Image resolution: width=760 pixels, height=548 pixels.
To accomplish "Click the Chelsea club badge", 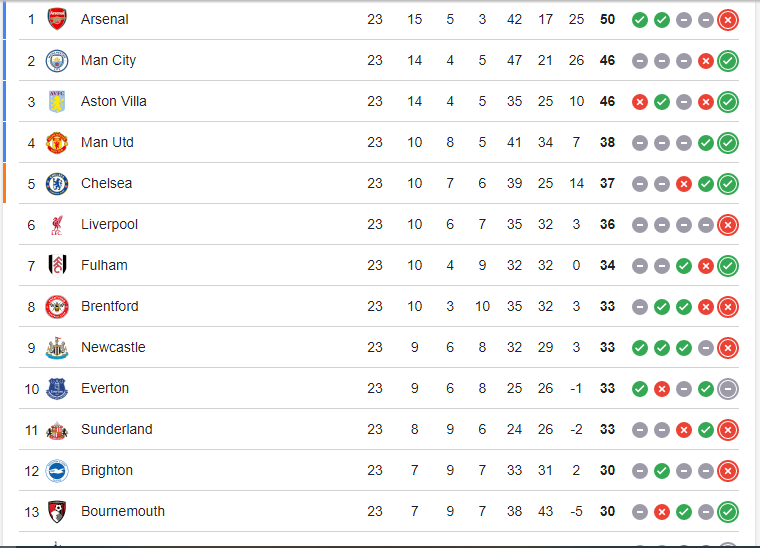I will pos(56,184).
